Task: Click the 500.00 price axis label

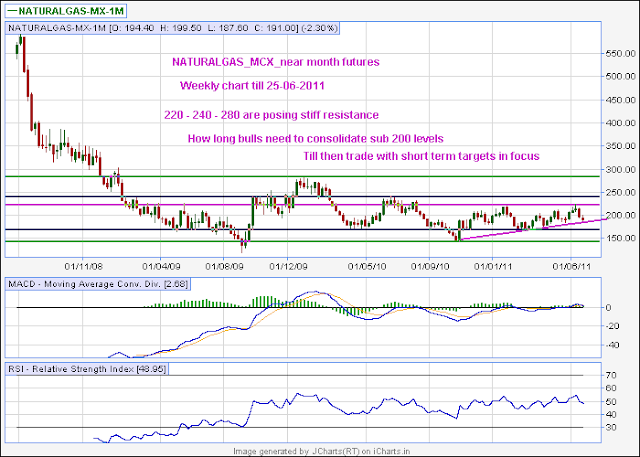Action: pyautogui.click(x=621, y=76)
